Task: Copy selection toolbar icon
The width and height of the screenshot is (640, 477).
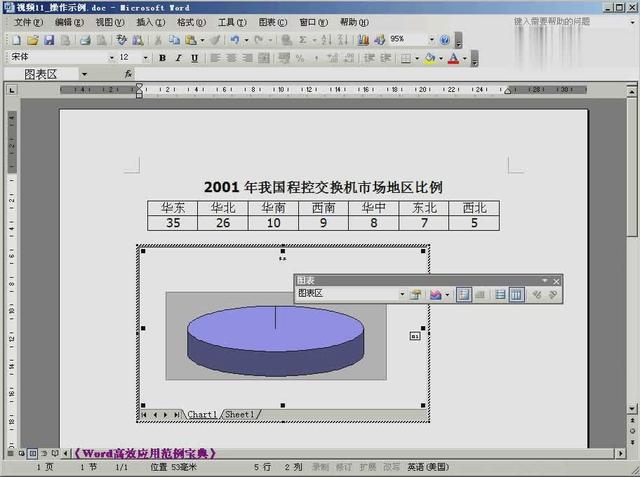Action: 174,40
